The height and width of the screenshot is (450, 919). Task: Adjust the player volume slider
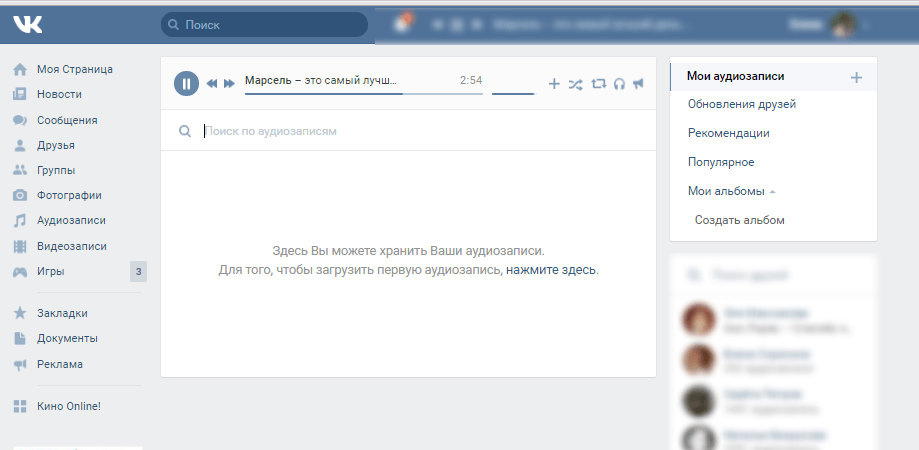pyautogui.click(x=513, y=93)
